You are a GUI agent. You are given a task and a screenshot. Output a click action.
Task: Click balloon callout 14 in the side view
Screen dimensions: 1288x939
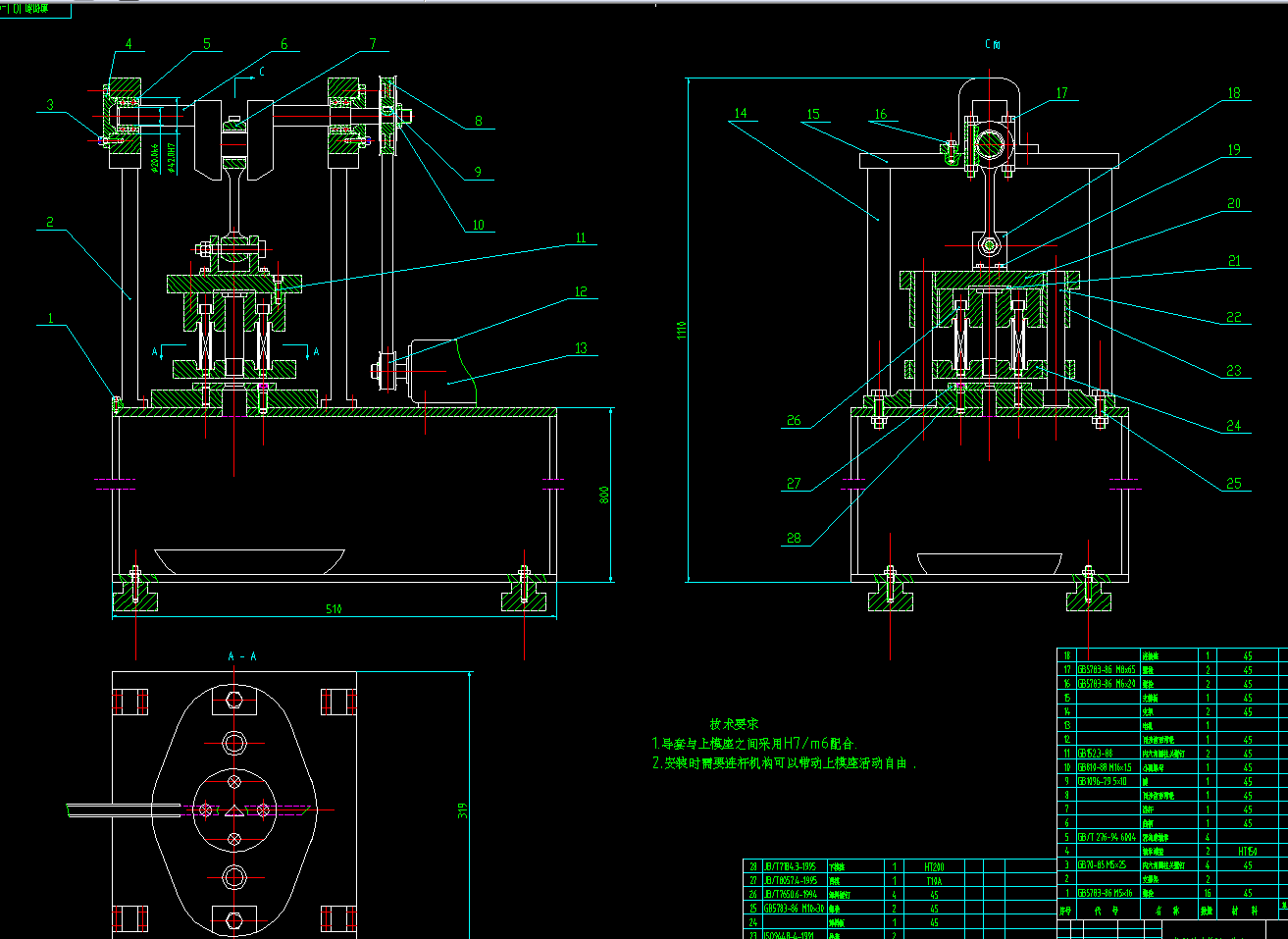tap(741, 114)
